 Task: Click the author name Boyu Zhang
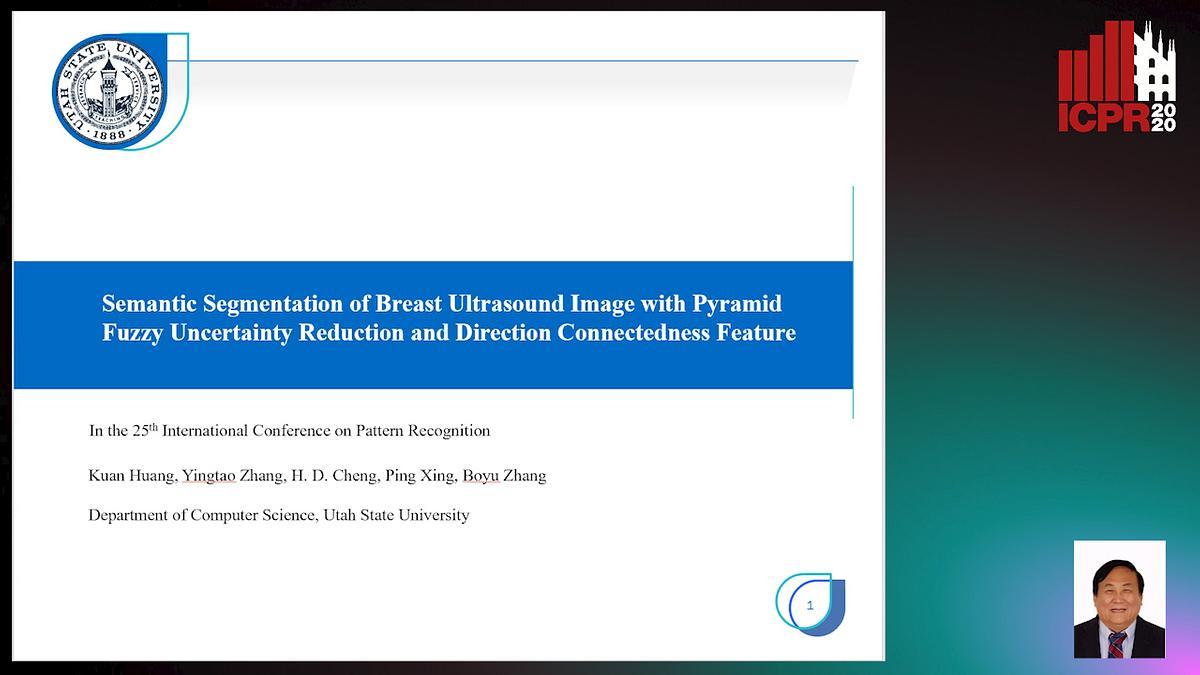506,476
